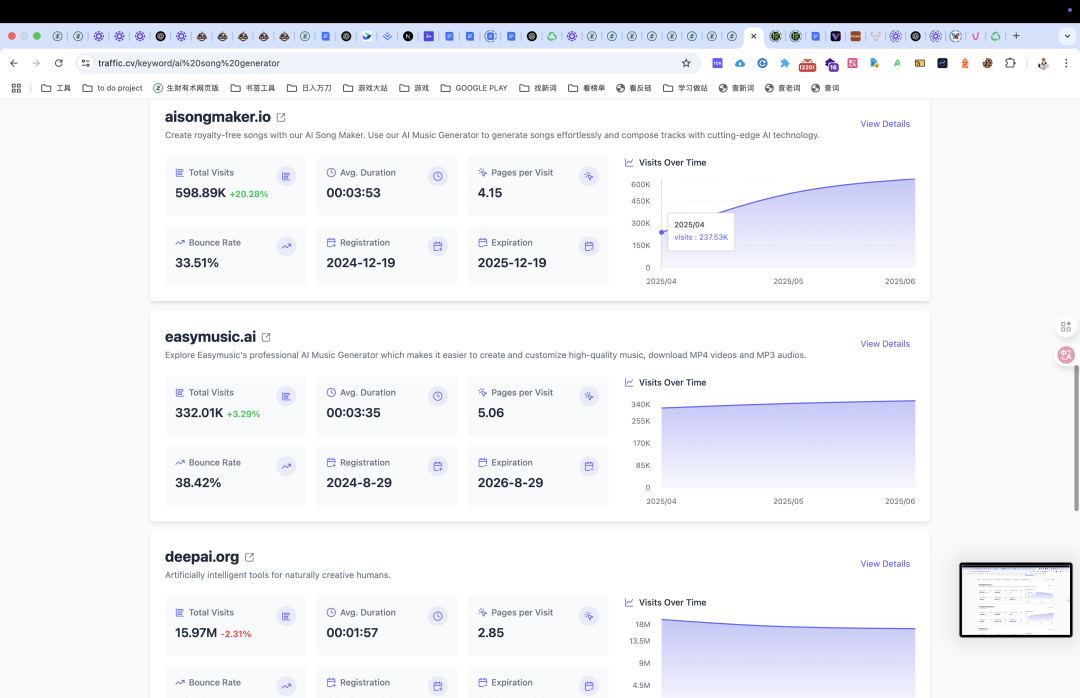
Task: Open the 工具 bookmarks folder
Action: (x=56, y=88)
